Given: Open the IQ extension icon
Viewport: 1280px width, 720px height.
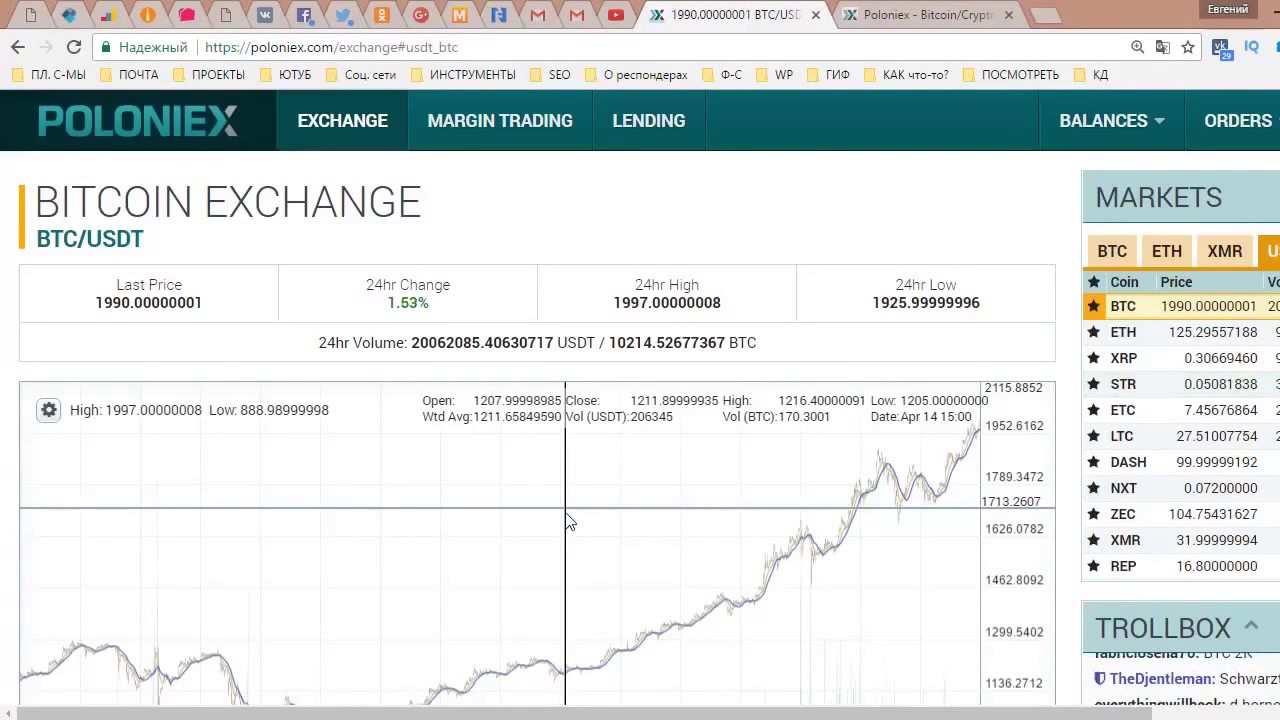Looking at the screenshot, I should [1251, 47].
